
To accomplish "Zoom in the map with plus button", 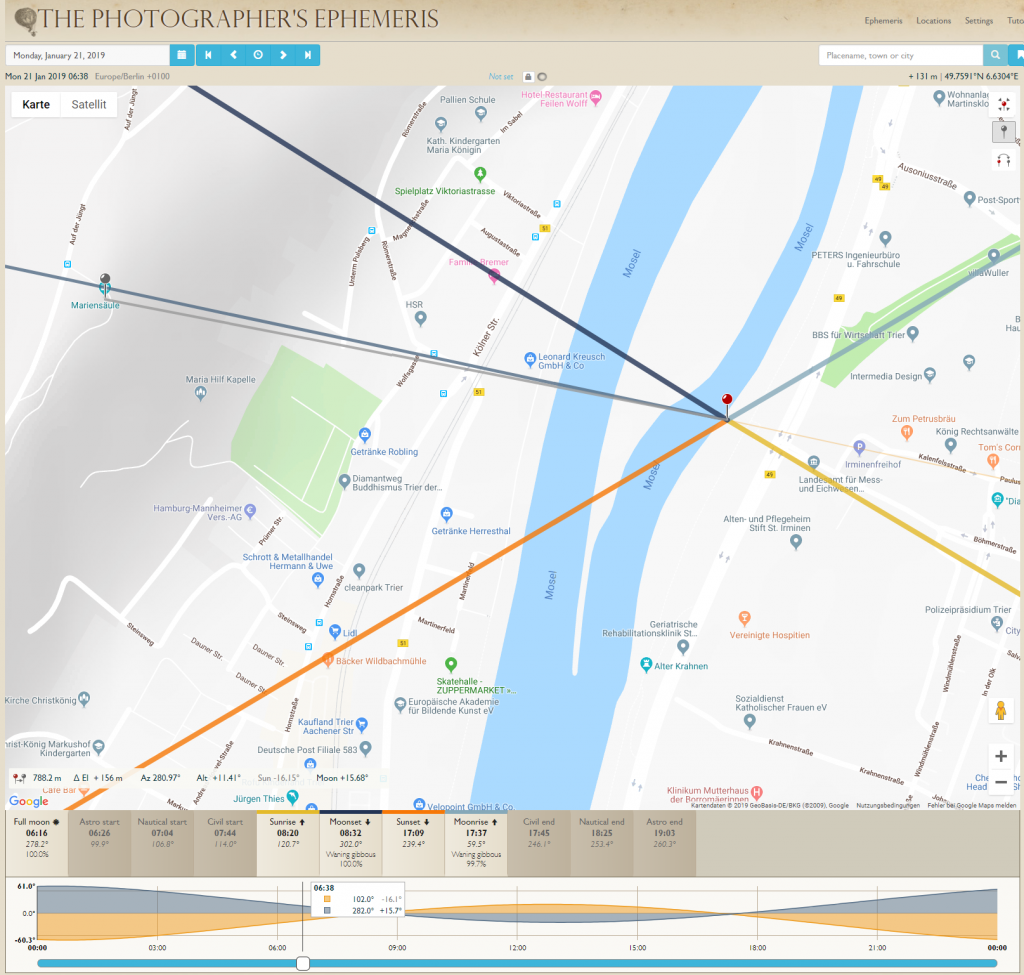I will tap(1000, 756).
